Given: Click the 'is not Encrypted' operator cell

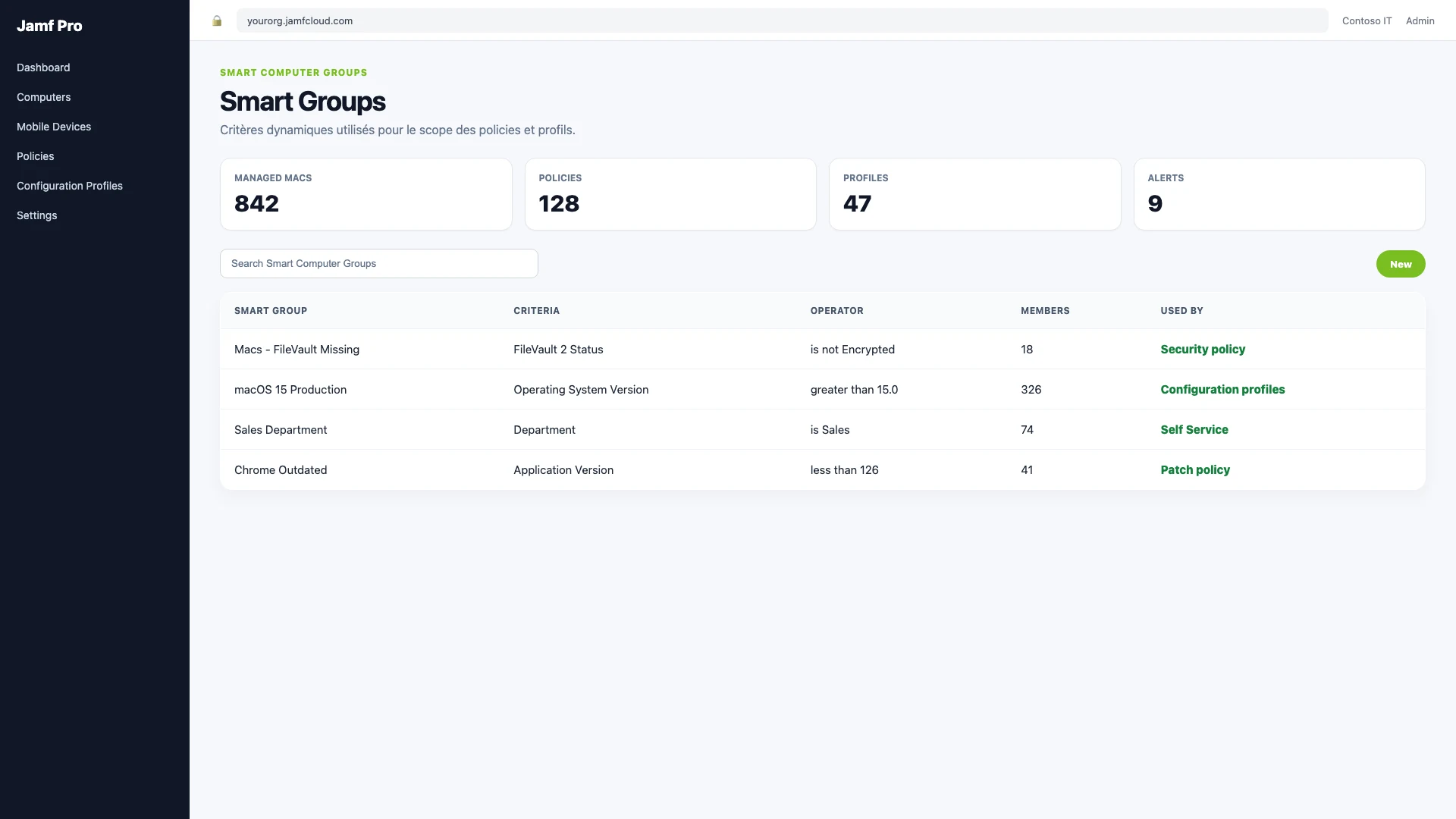Looking at the screenshot, I should pyautogui.click(x=852, y=350).
